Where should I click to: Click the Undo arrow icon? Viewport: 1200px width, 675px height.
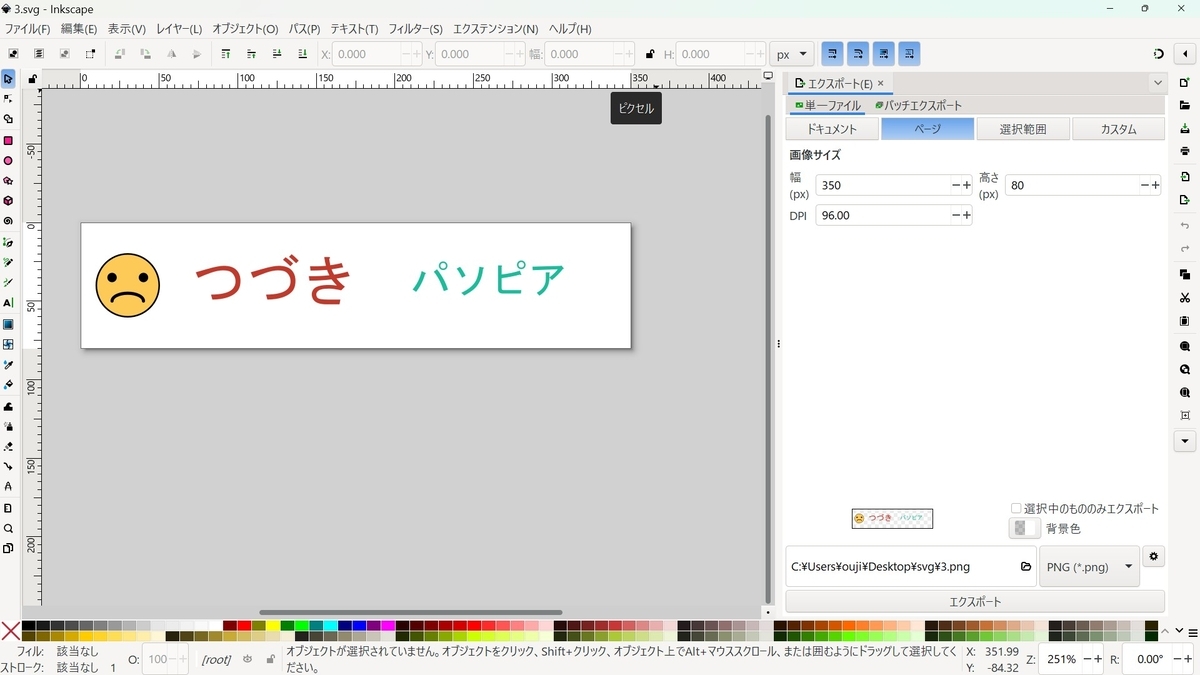(x=1185, y=226)
